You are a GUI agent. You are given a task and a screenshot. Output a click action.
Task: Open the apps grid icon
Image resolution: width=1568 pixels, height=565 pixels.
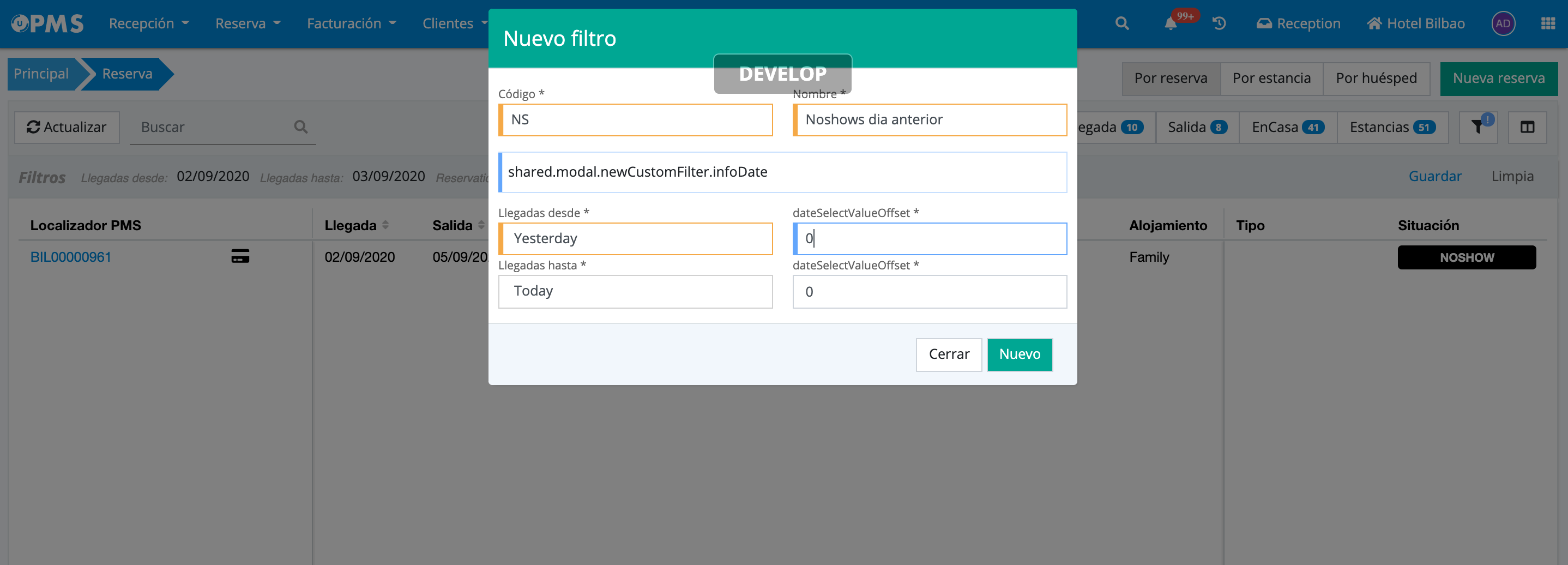tap(1547, 24)
